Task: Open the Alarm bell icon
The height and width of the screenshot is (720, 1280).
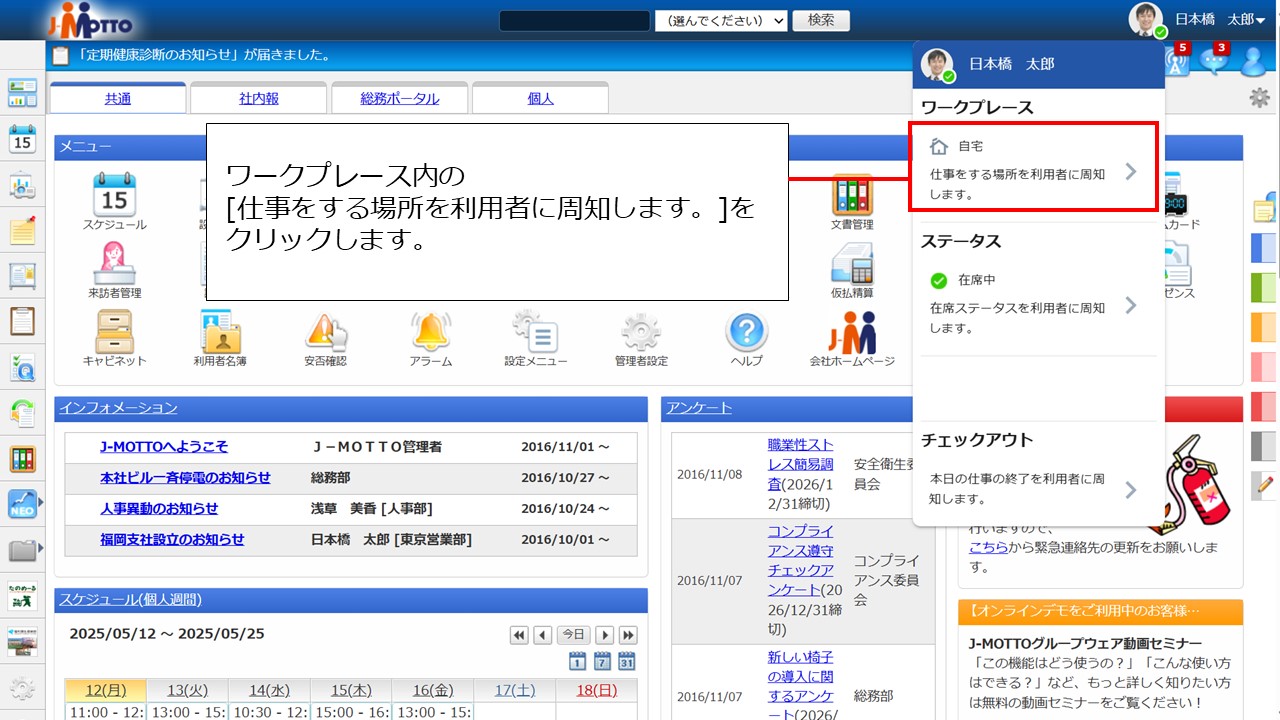Action: [x=431, y=337]
